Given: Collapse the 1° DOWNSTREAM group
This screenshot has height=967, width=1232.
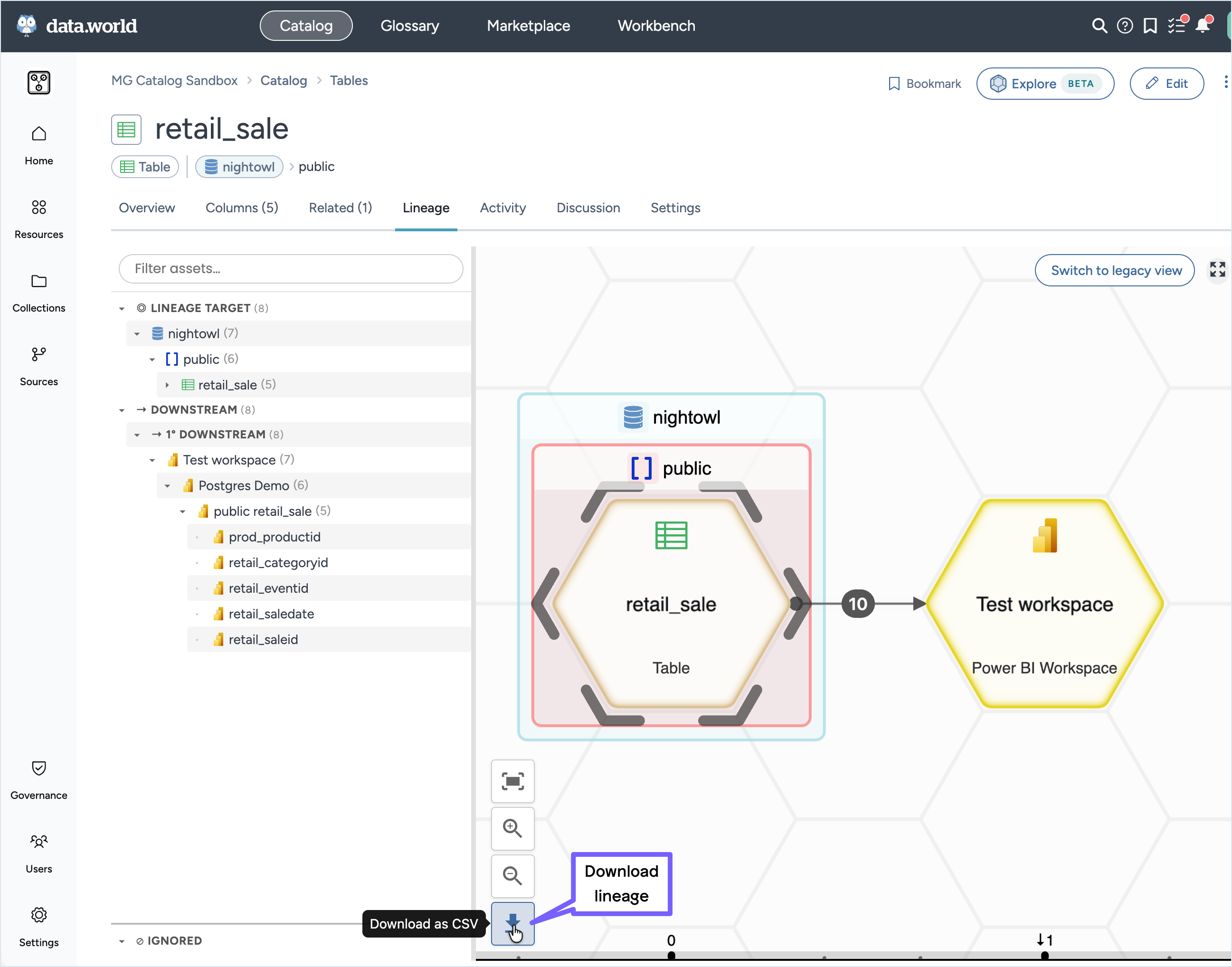Looking at the screenshot, I should click(x=137, y=435).
